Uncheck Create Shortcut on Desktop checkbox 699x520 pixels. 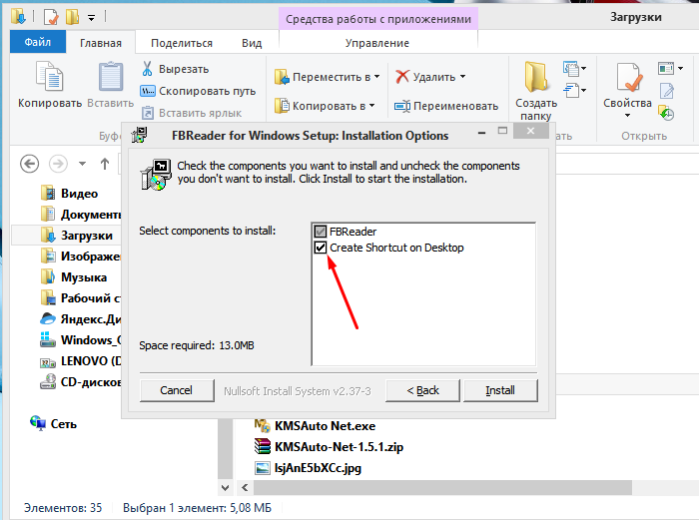(320, 248)
